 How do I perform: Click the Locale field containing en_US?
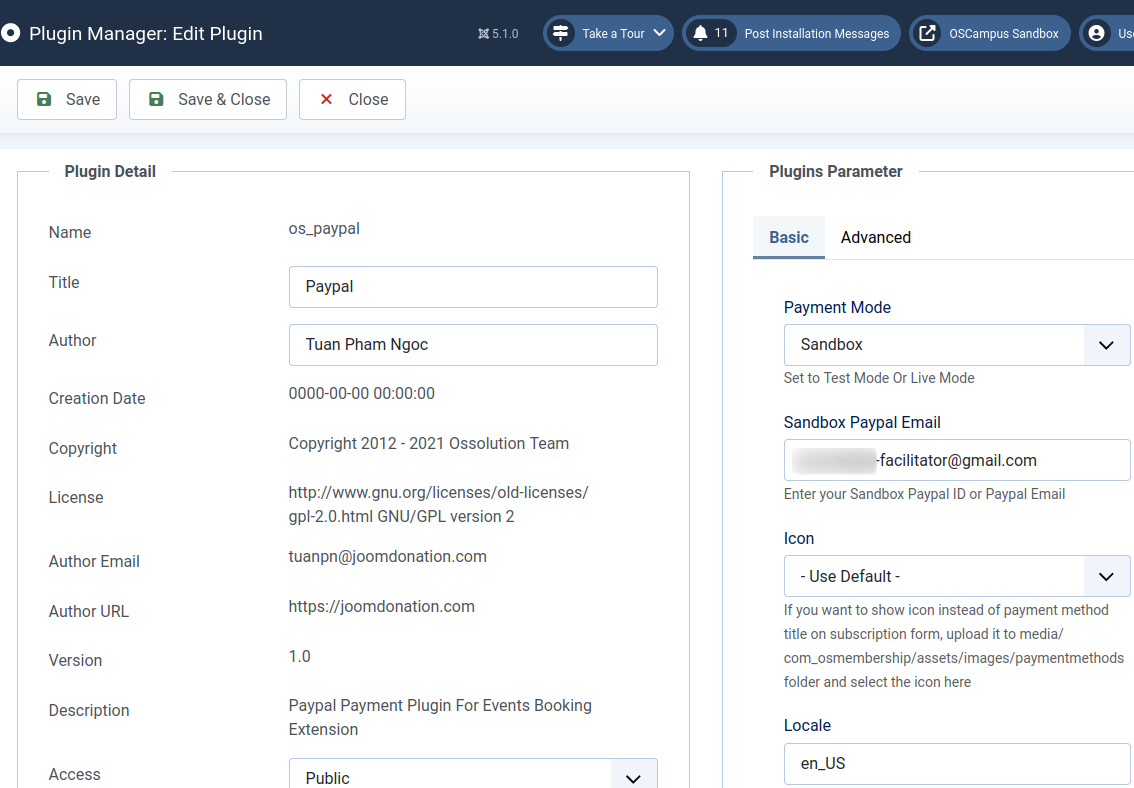[x=956, y=763]
